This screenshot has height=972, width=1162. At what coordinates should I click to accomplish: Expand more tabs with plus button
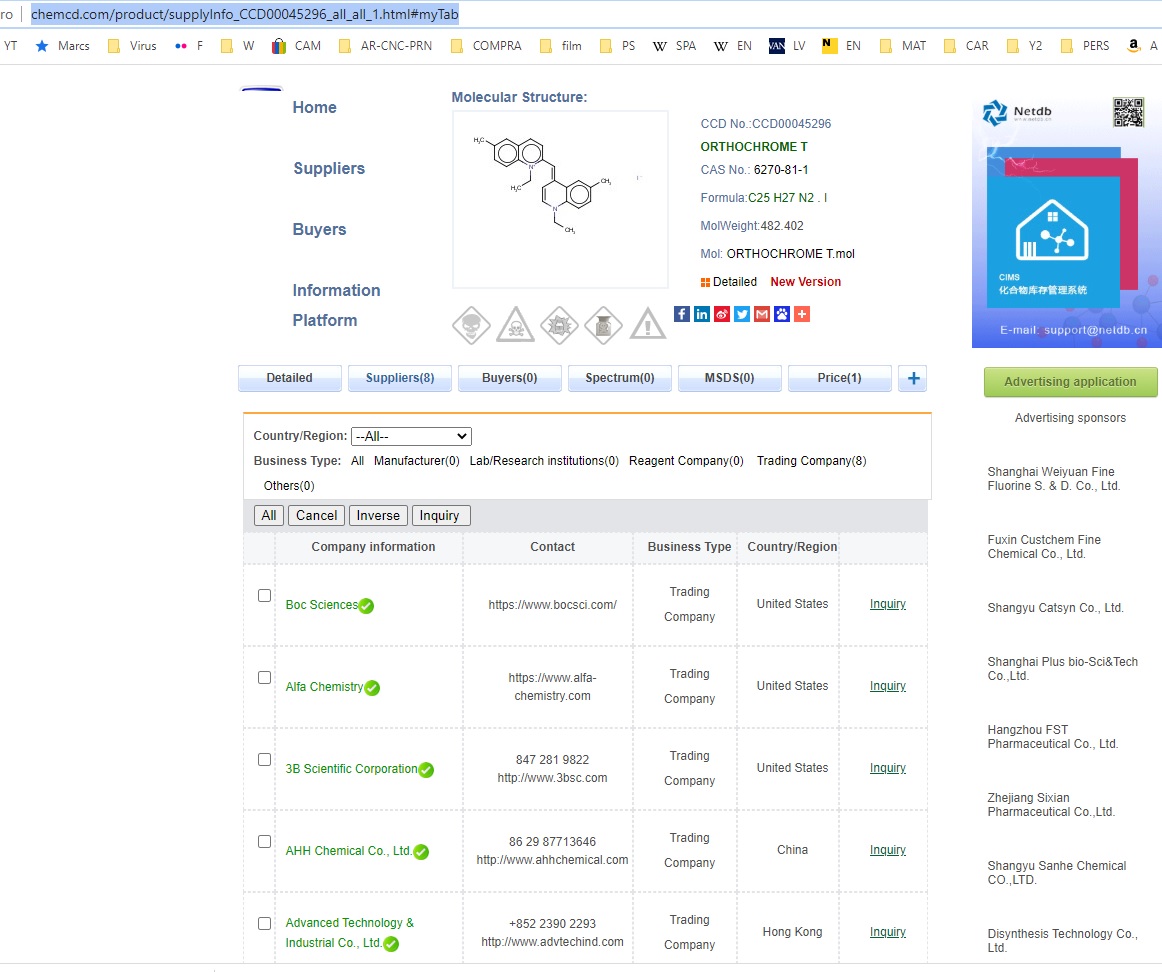(x=913, y=378)
